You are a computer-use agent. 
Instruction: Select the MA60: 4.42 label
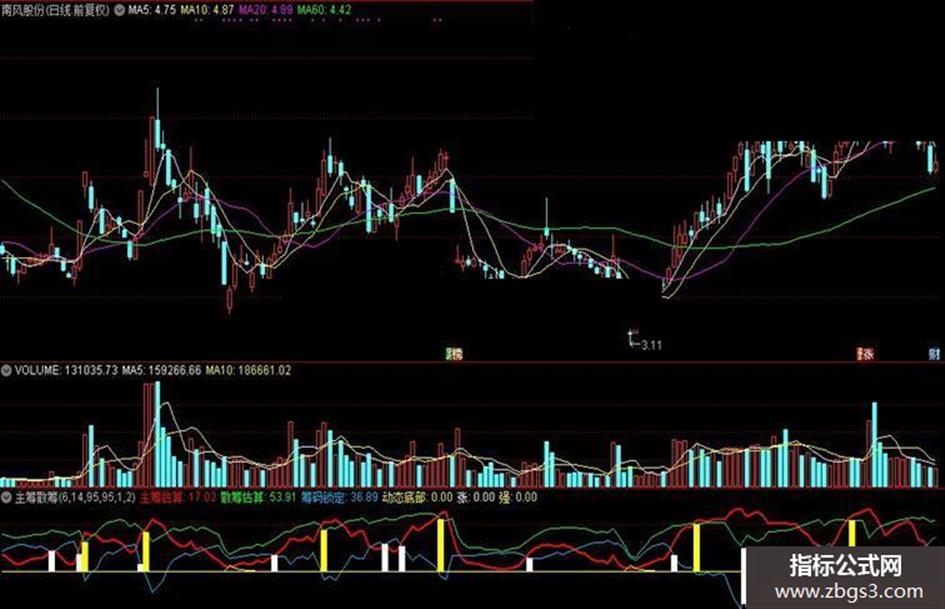(324, 10)
